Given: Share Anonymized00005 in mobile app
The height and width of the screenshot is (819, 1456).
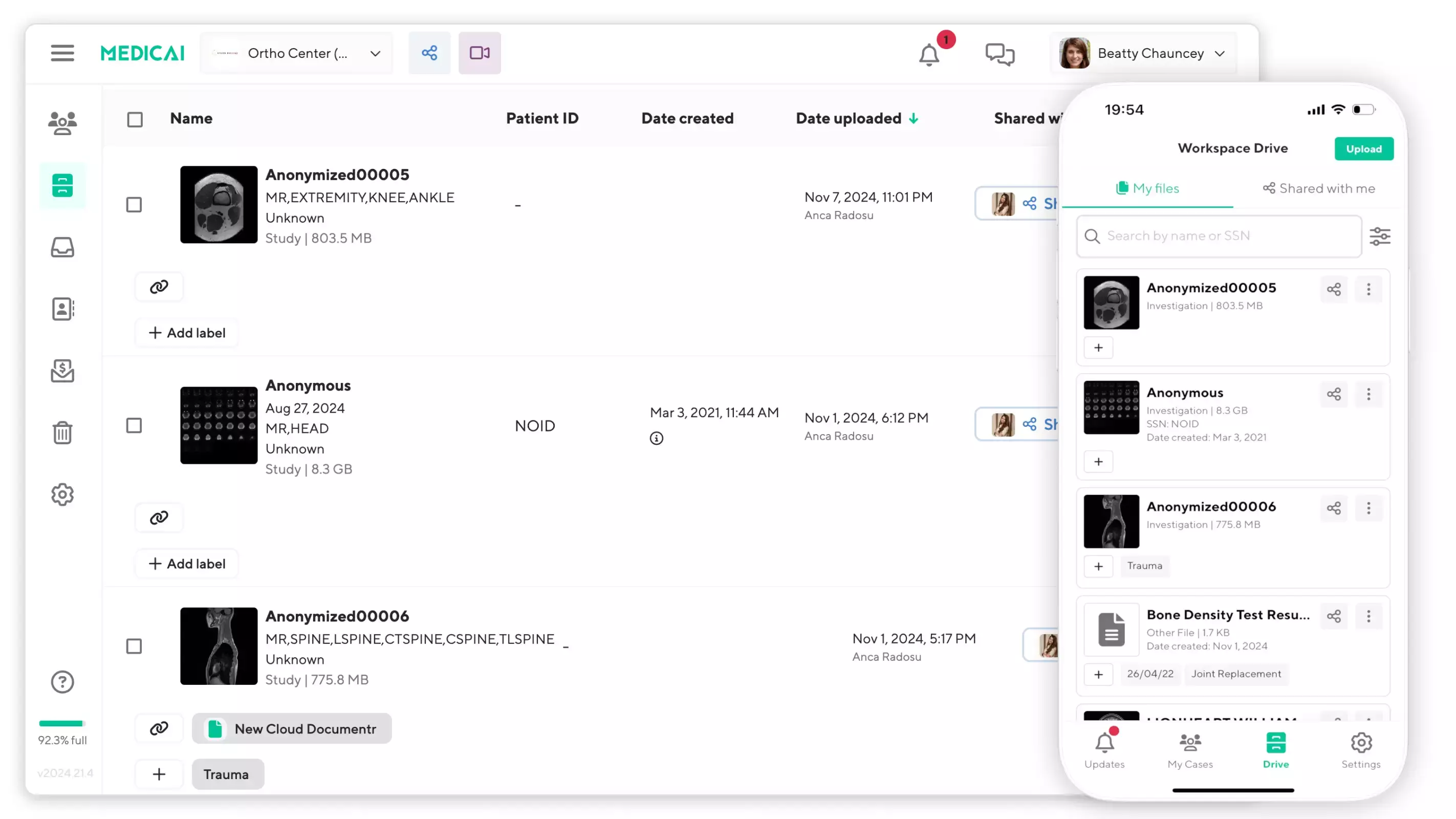Looking at the screenshot, I should [1334, 289].
